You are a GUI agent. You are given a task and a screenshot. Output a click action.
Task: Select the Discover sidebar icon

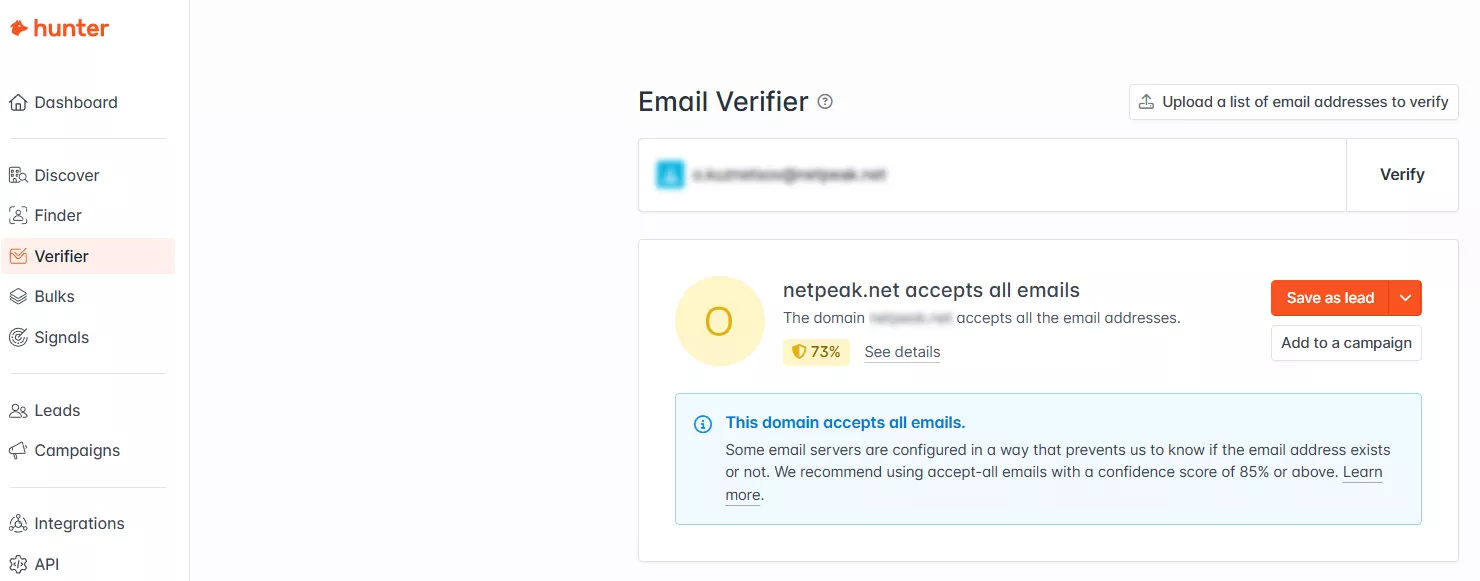(x=18, y=175)
